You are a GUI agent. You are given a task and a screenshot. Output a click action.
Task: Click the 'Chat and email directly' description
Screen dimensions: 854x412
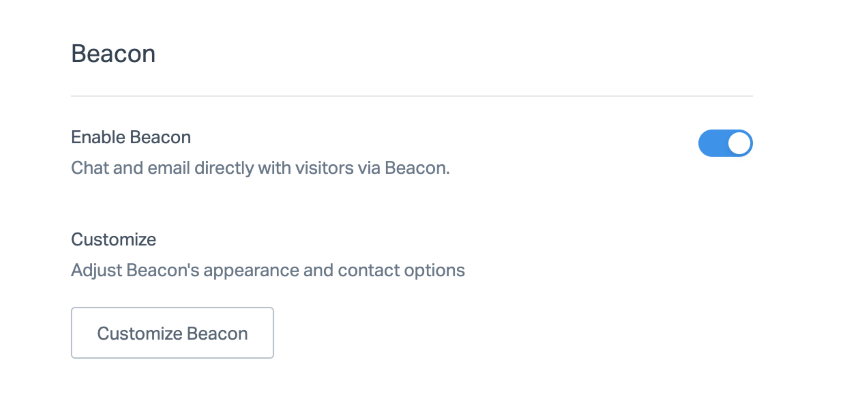[x=260, y=168]
